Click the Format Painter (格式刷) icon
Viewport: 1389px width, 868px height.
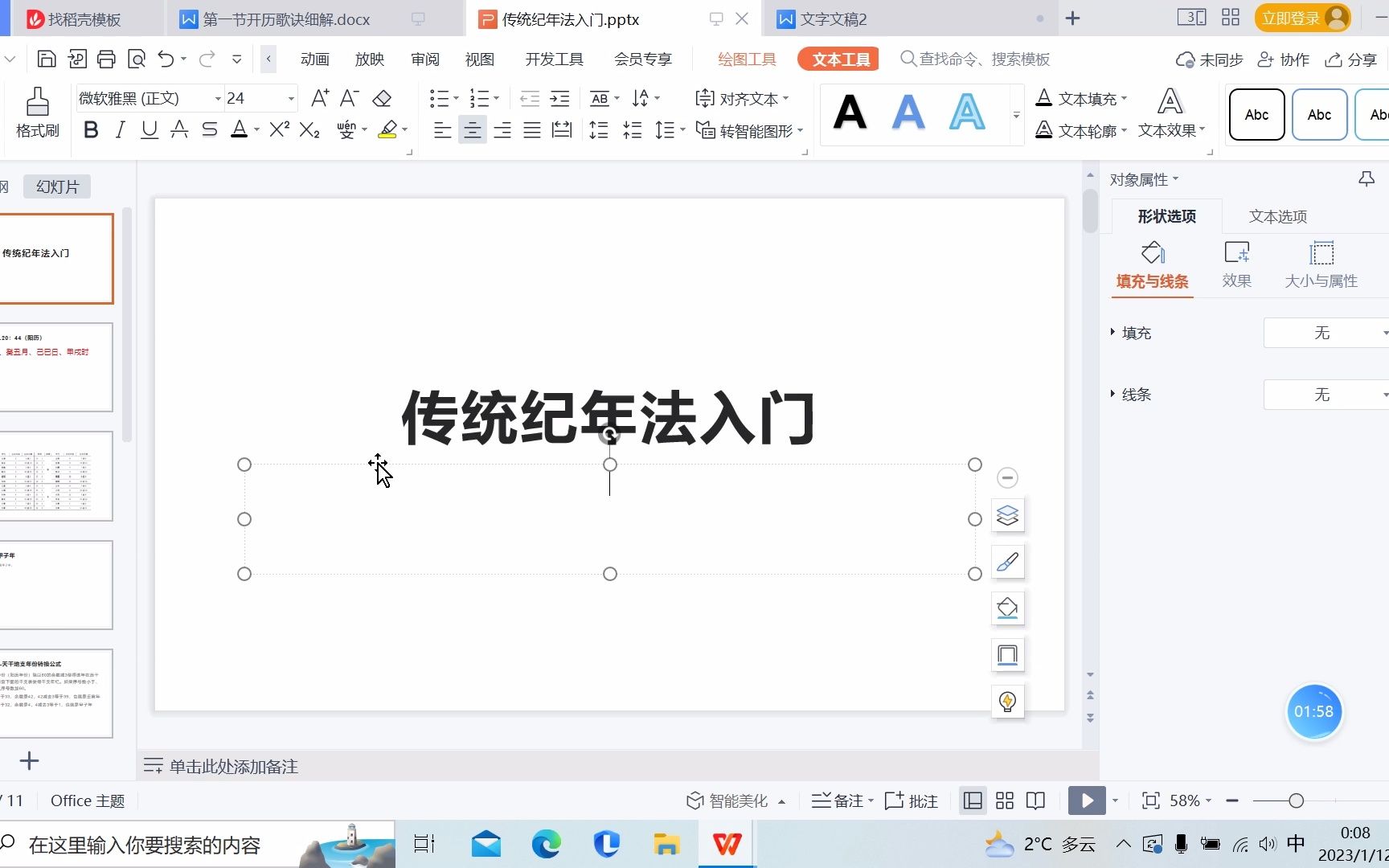coord(37,113)
